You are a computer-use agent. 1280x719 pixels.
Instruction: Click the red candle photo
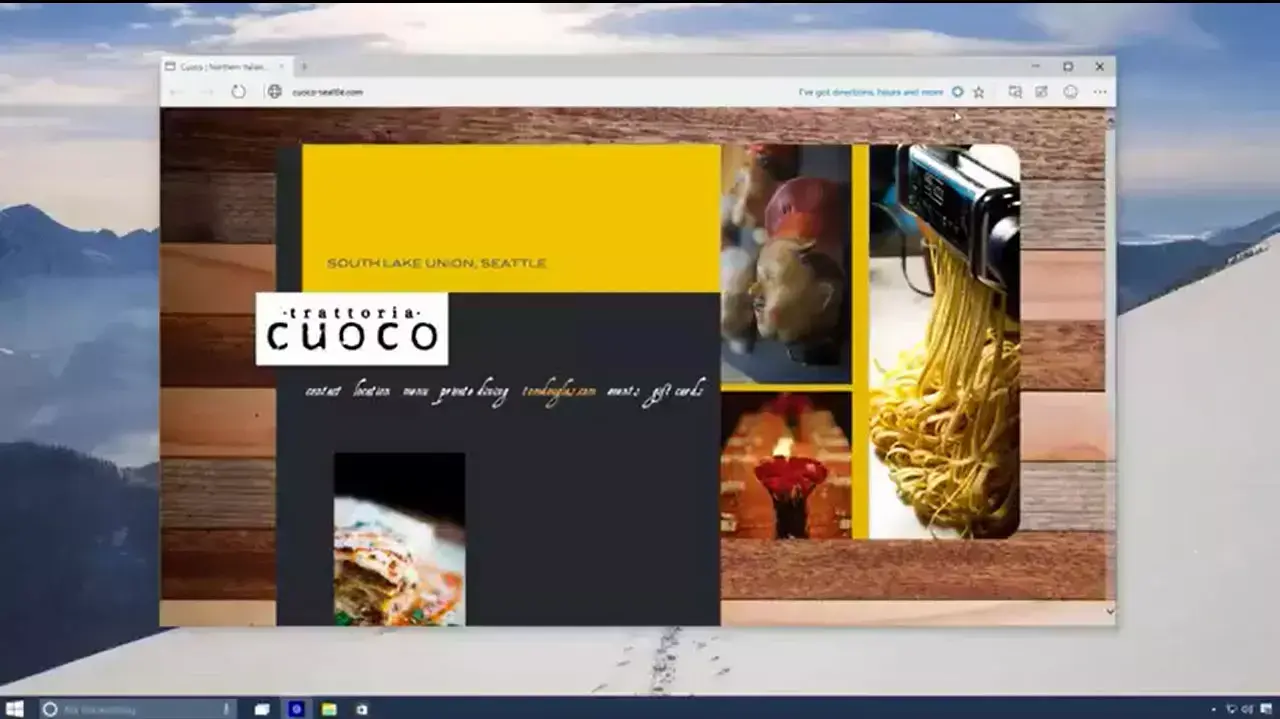click(x=786, y=465)
